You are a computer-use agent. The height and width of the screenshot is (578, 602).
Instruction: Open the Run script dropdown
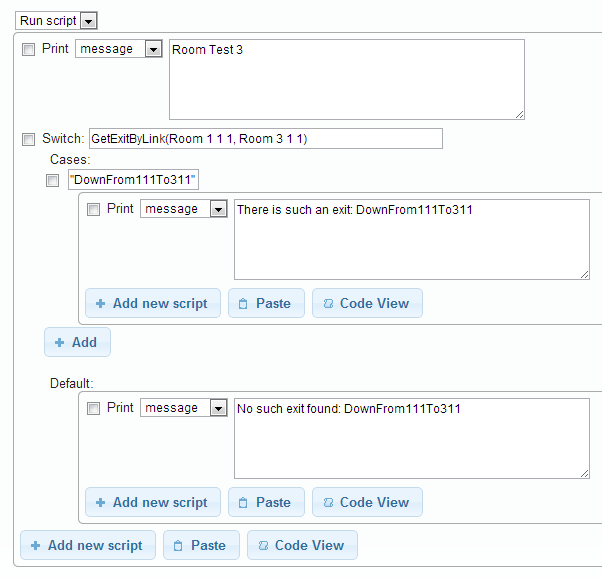pos(88,20)
